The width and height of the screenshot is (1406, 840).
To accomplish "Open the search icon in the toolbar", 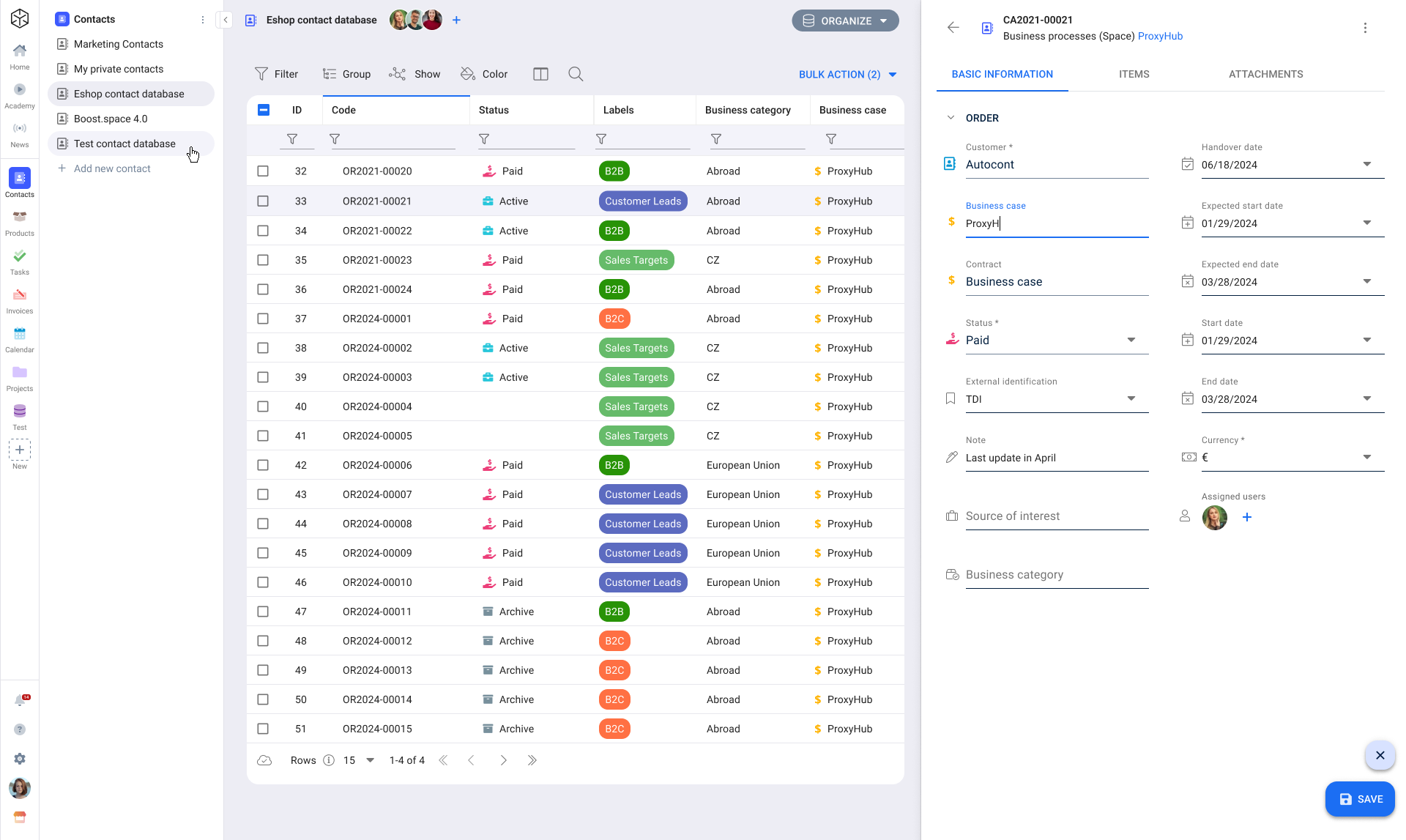I will pyautogui.click(x=576, y=73).
